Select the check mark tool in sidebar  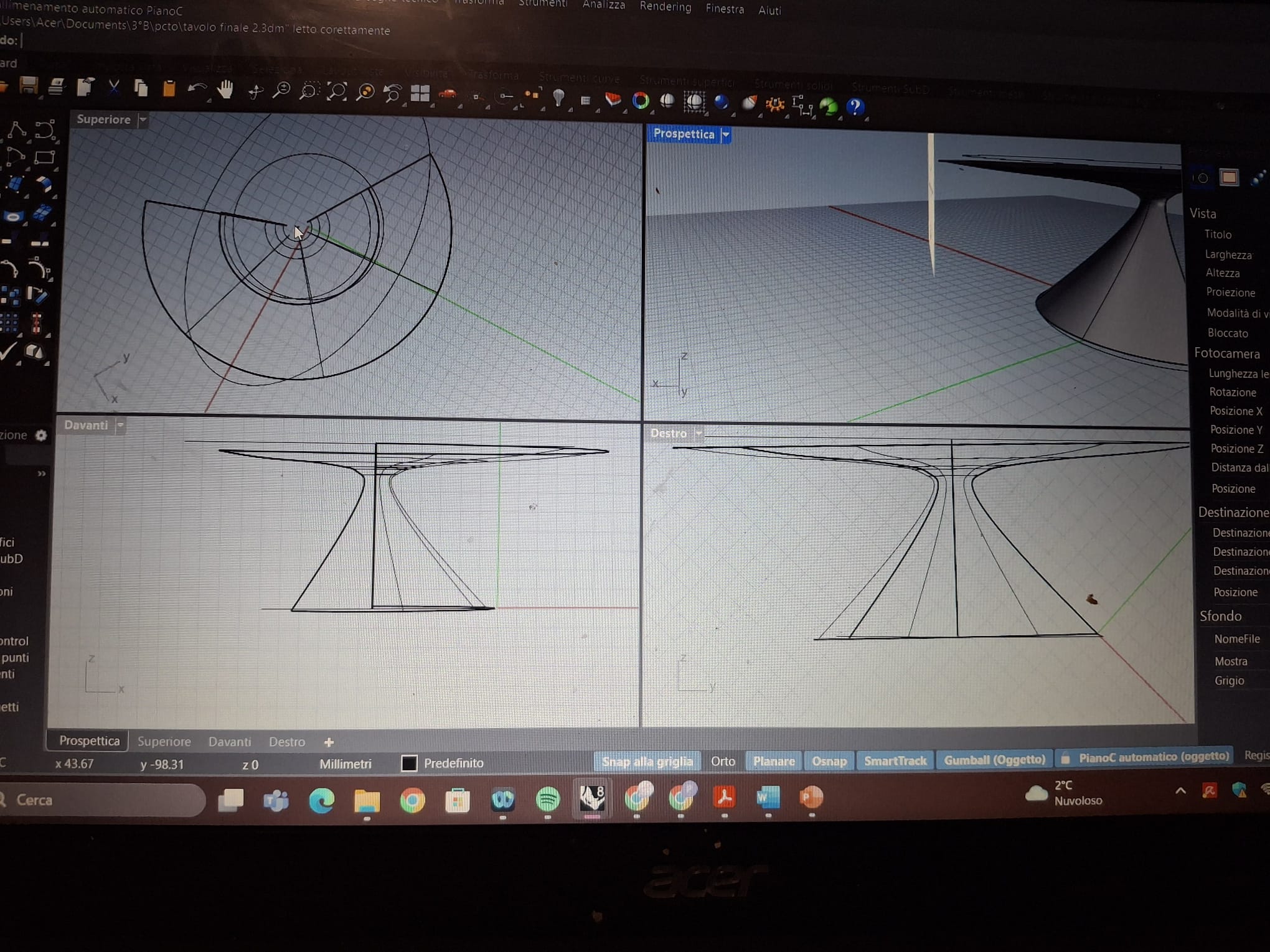[7, 351]
